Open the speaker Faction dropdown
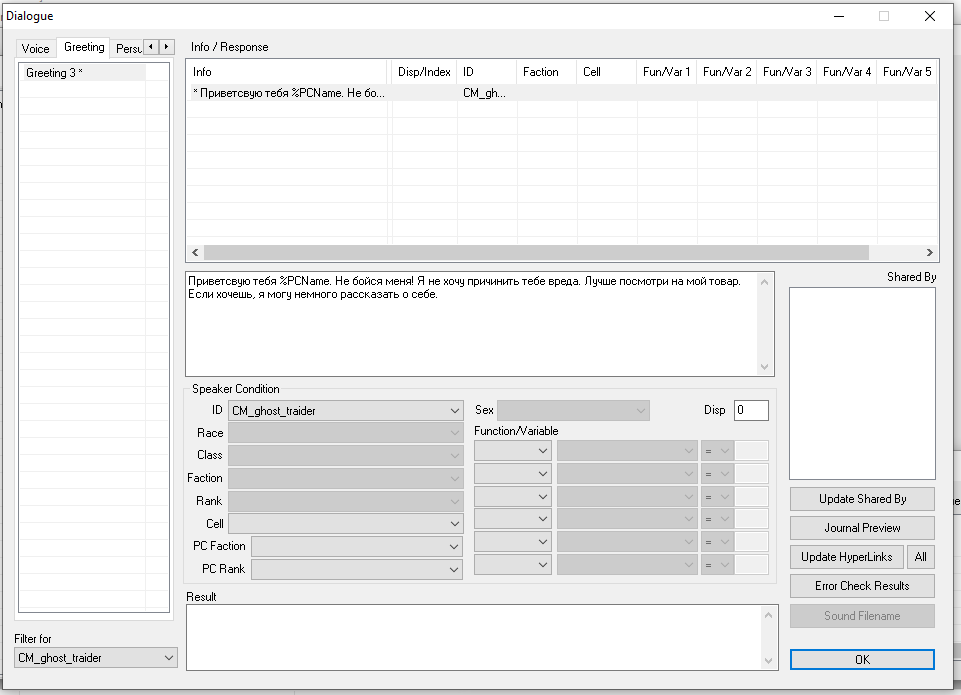 346,478
